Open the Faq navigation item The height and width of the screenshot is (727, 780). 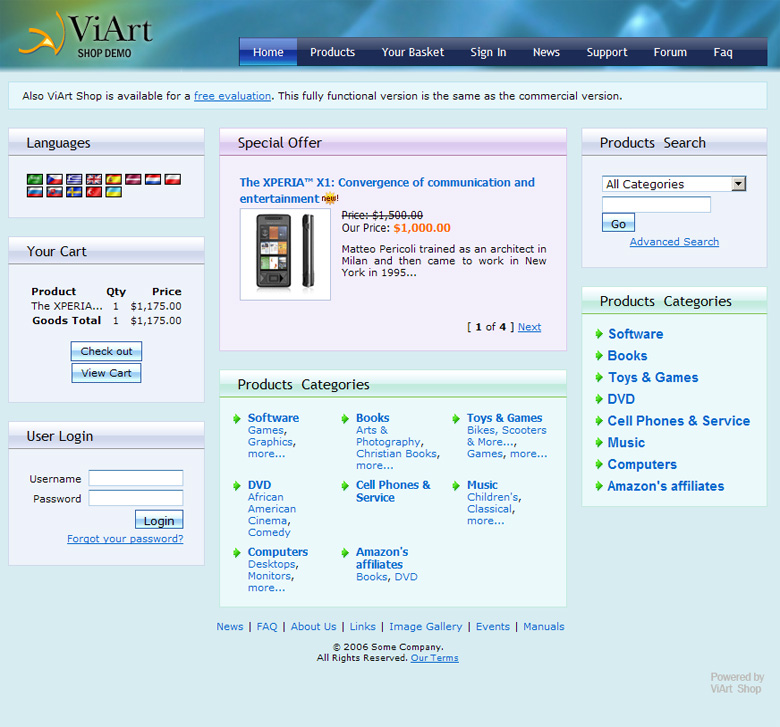[723, 52]
